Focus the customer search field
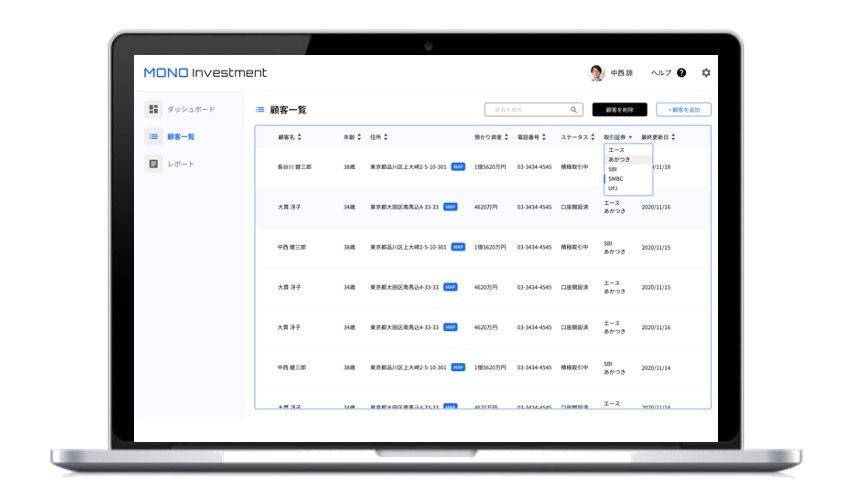Viewport: 852px width, 501px height. 534,110
